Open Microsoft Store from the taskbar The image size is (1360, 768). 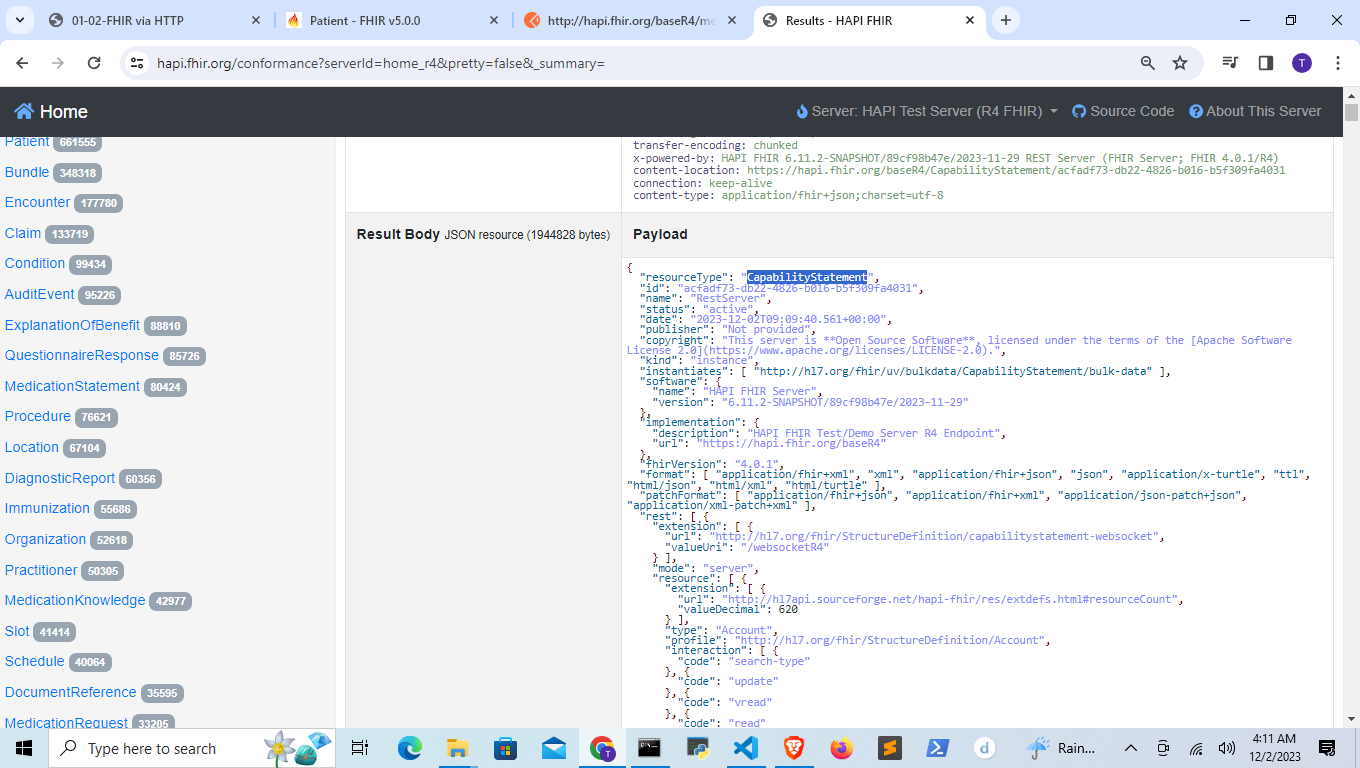505,748
